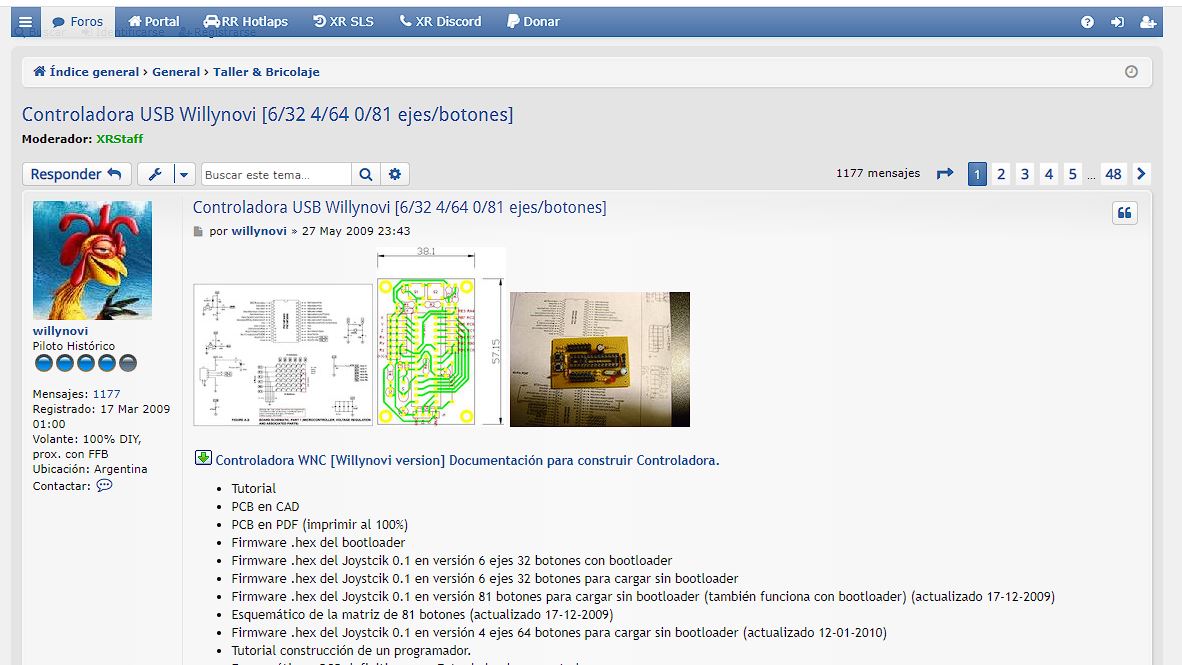Click the rank dots image under Piloto Histórico
1182x665 pixels.
pyautogui.click(x=86, y=363)
